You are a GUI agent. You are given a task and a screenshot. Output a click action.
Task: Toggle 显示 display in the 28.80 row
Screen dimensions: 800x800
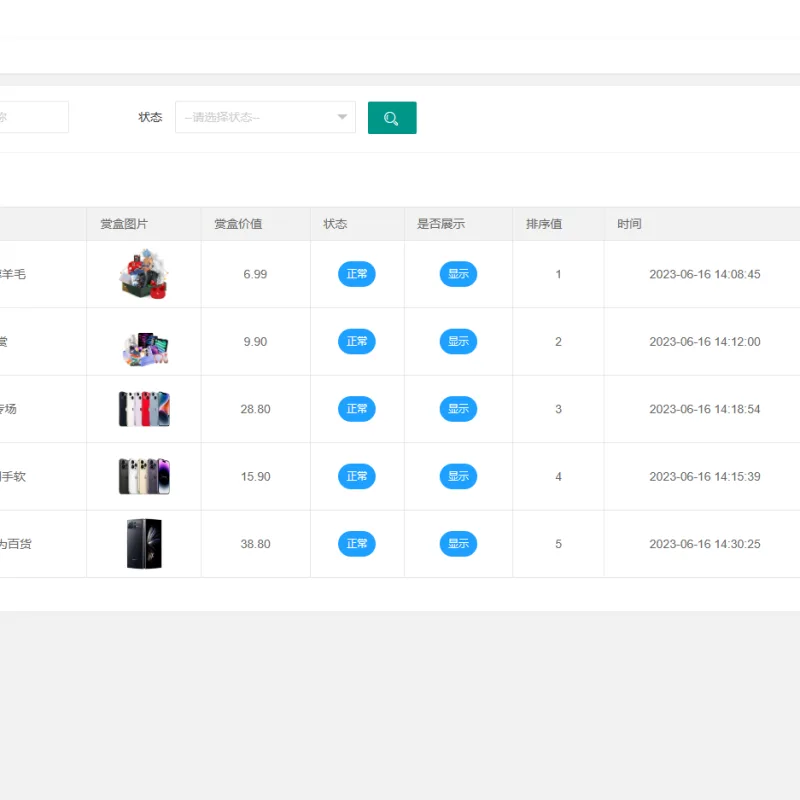(458, 409)
